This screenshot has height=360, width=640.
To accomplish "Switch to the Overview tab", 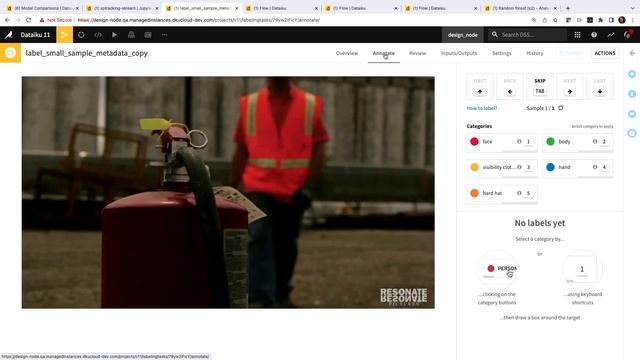I will tap(347, 53).
